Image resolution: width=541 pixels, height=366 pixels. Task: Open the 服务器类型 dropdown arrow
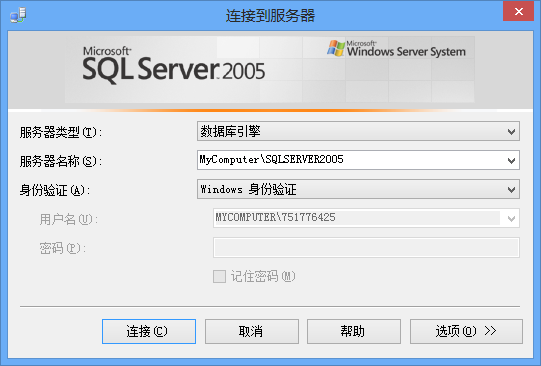click(511, 131)
